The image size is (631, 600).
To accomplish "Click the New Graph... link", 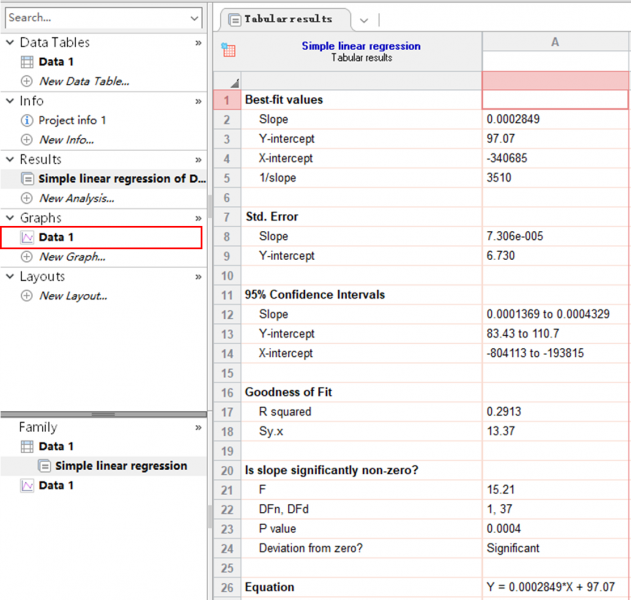I will 72,257.
